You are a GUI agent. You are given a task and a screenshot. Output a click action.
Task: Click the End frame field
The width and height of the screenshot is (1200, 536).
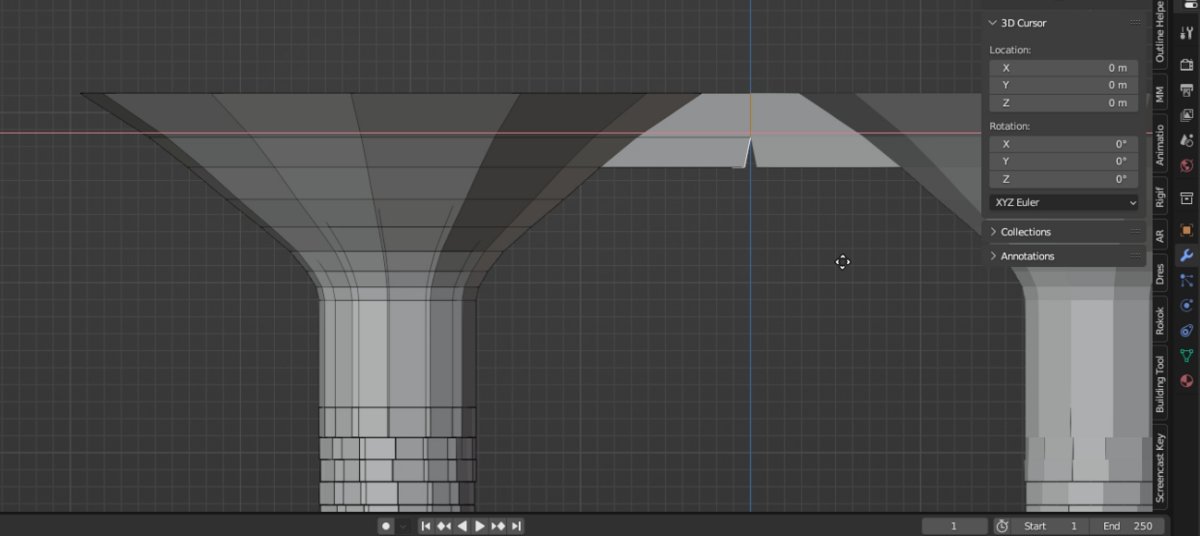[1127, 526]
